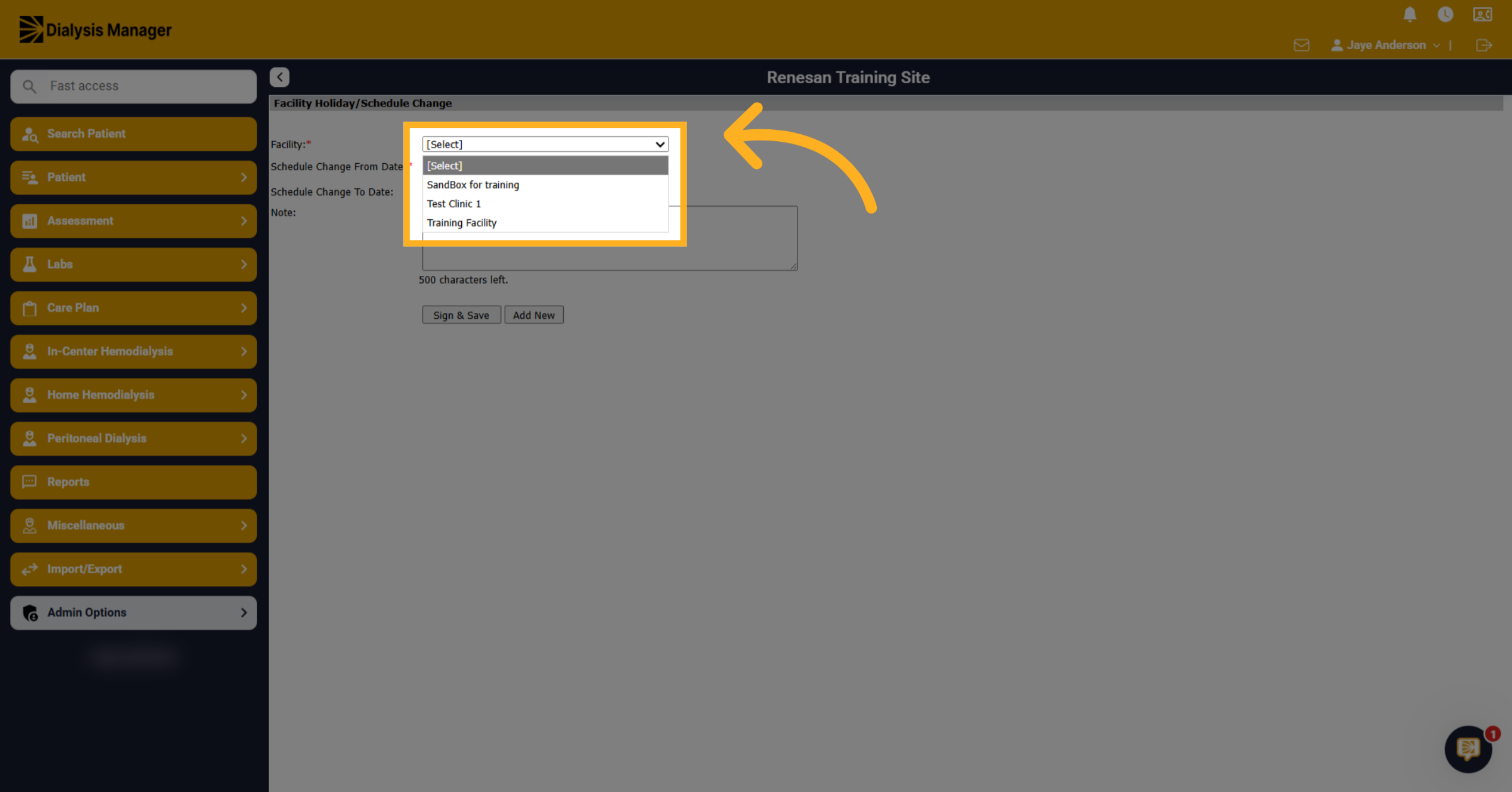The image size is (1512, 792).
Task: Click the Sign & Save button
Action: click(x=461, y=315)
